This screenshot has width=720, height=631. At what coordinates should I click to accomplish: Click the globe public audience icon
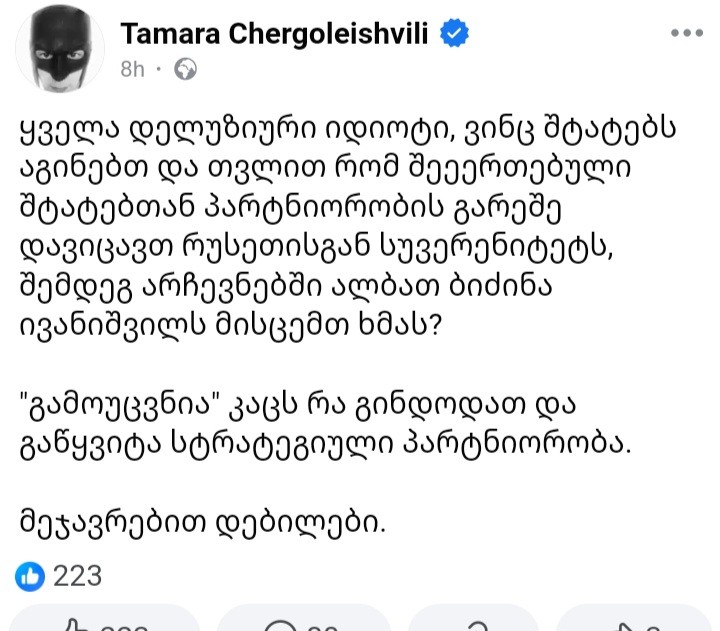[186, 69]
